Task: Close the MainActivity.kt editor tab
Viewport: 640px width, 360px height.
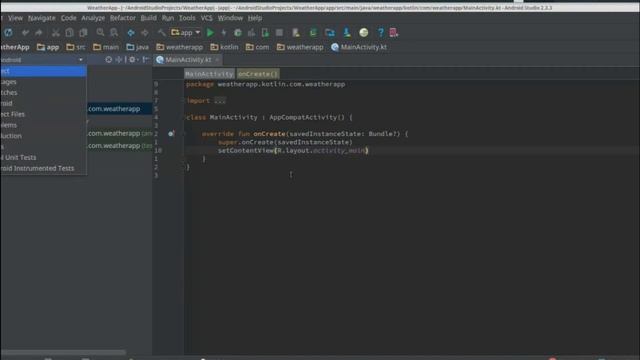Action: pyautogui.click(x=218, y=60)
